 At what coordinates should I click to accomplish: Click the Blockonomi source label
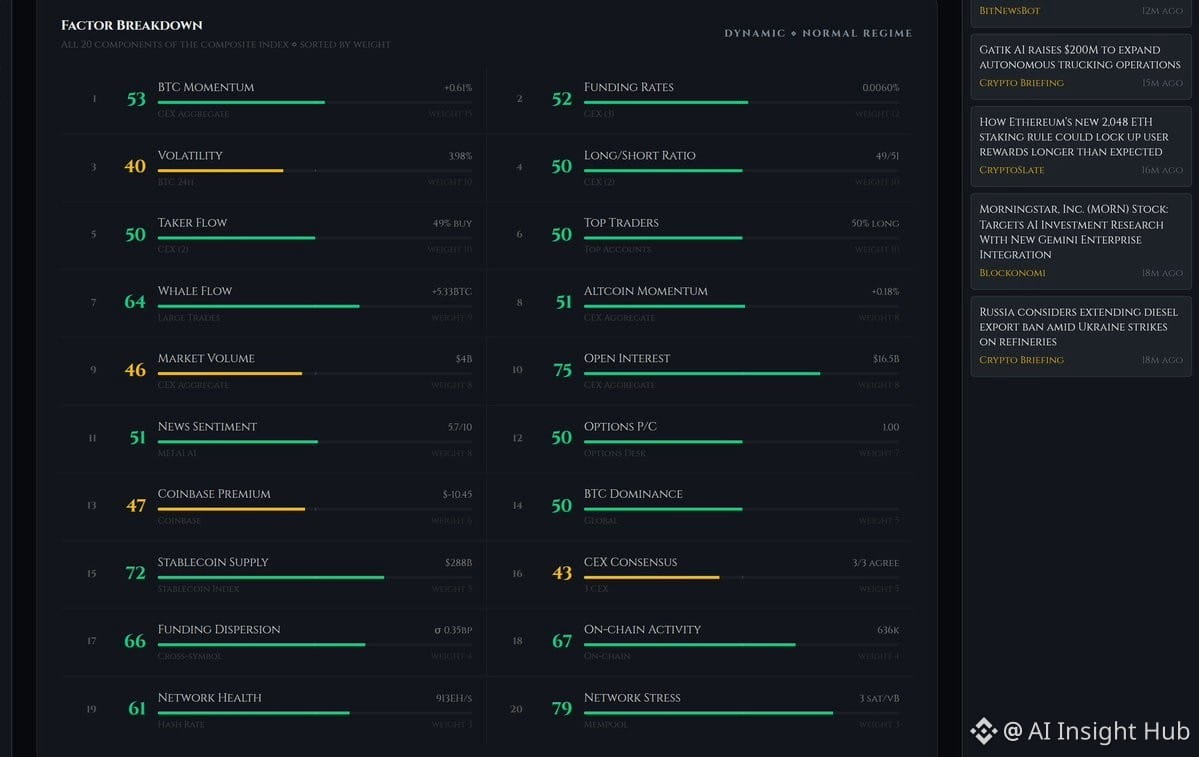pyautogui.click(x=1012, y=273)
